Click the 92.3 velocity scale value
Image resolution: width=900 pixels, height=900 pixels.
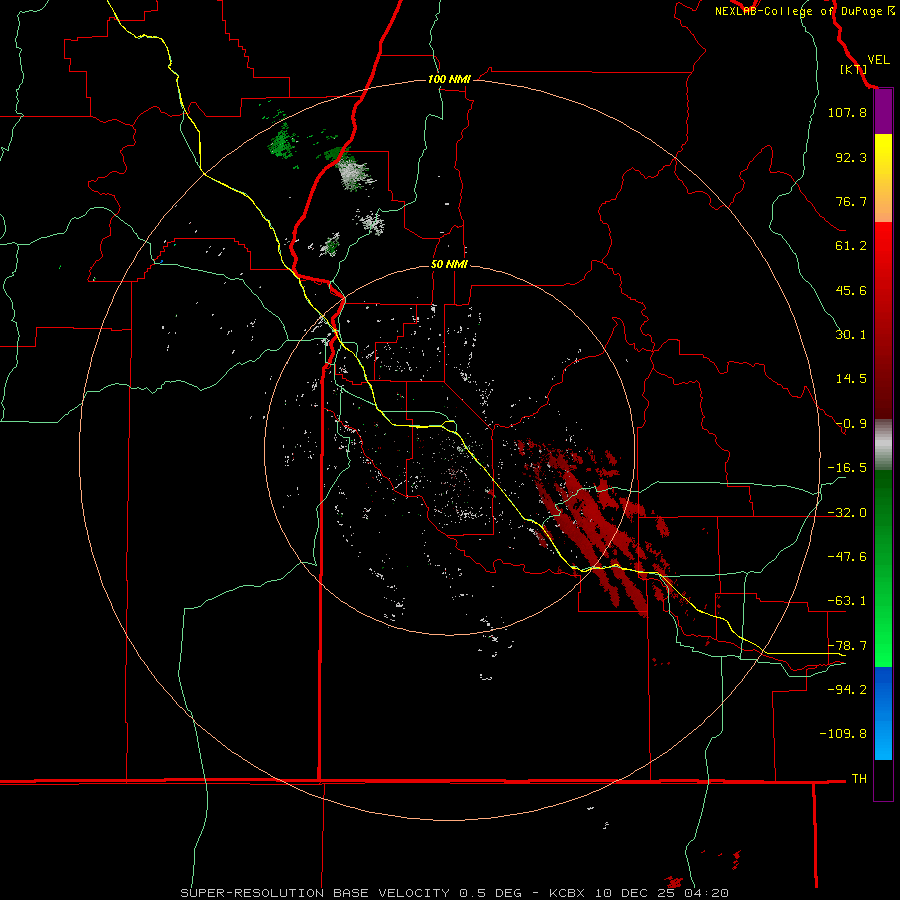click(x=851, y=157)
